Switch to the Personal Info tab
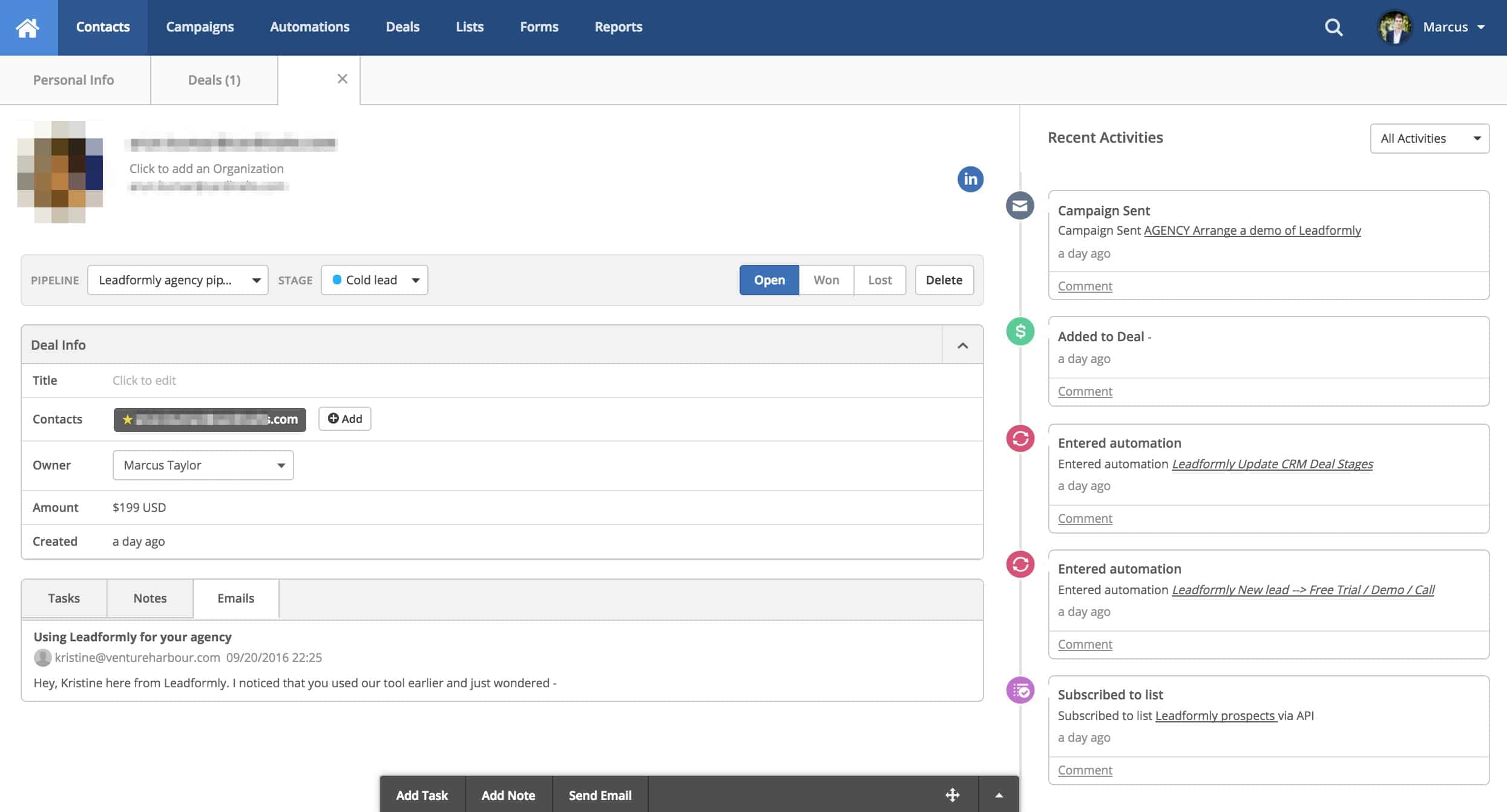Screen dimensions: 1507x812 (x=73, y=80)
